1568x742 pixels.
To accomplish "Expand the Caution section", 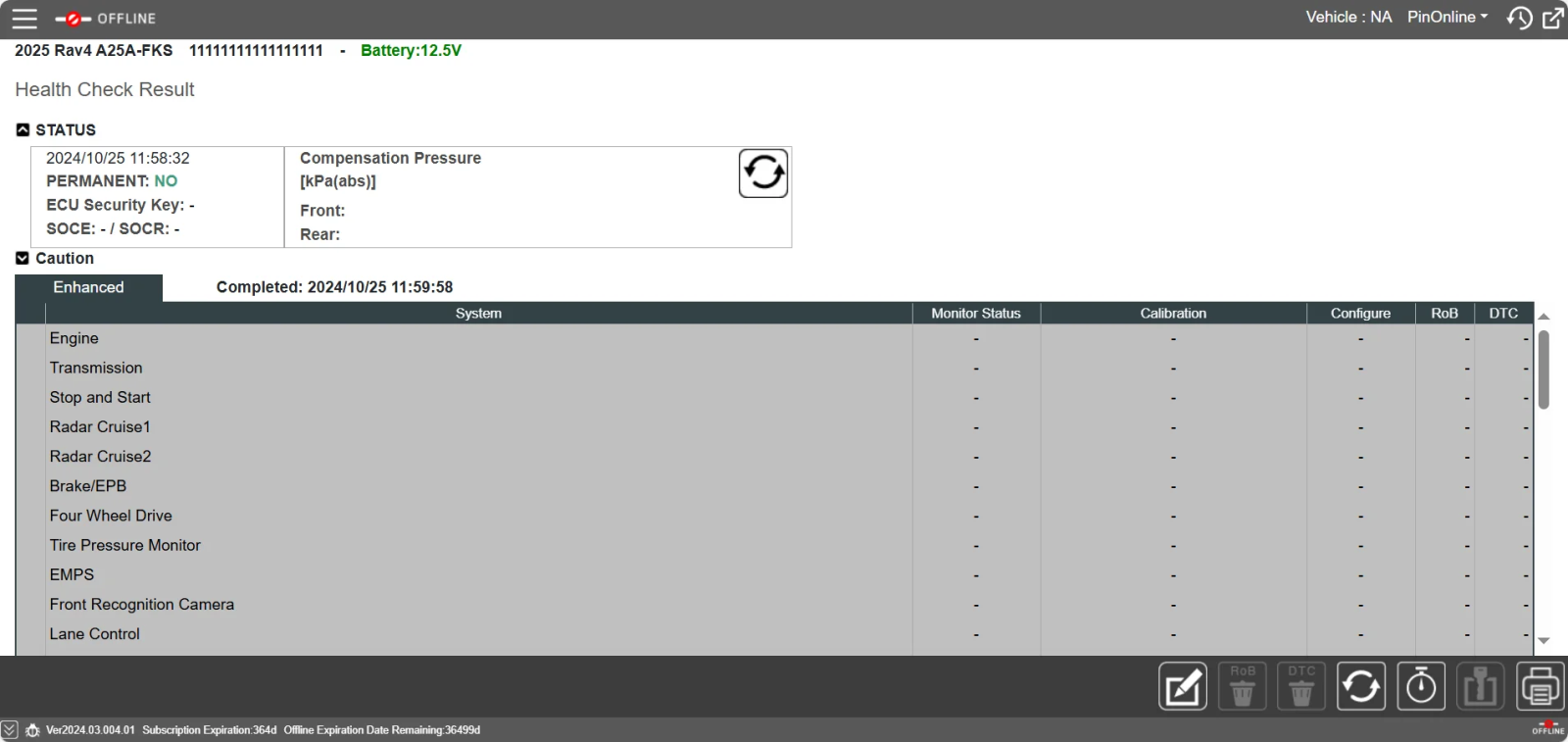I will click(x=23, y=258).
